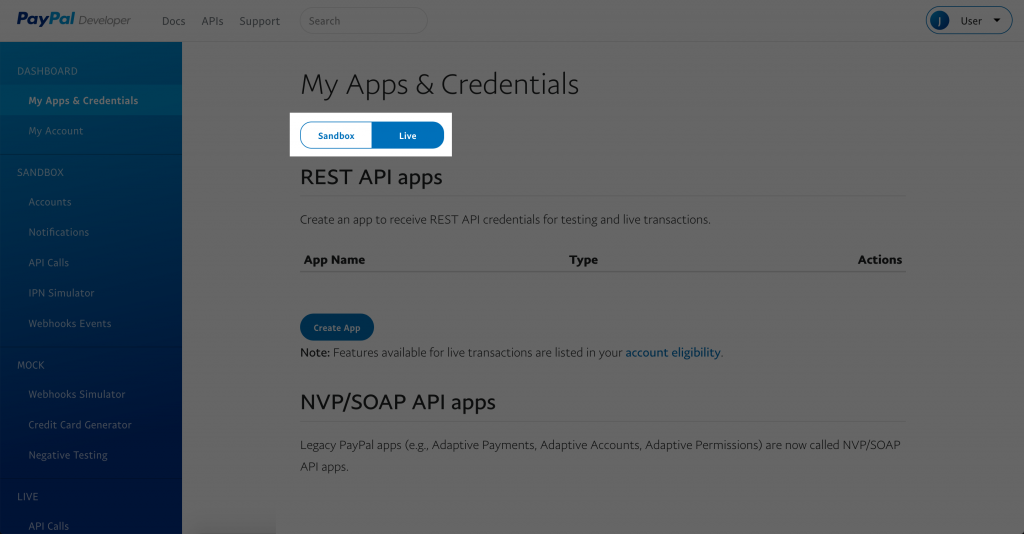Open the APIs menu
1024x534 pixels.
tap(212, 21)
